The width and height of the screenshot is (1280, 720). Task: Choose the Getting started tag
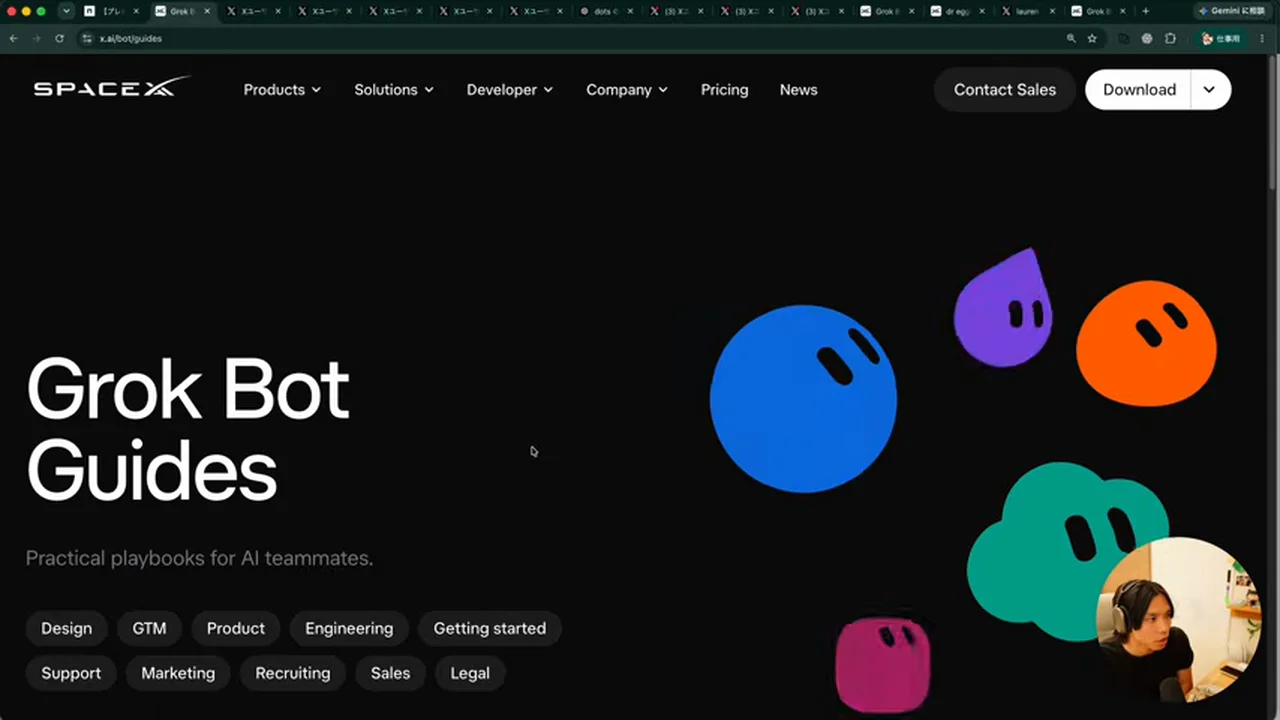490,628
